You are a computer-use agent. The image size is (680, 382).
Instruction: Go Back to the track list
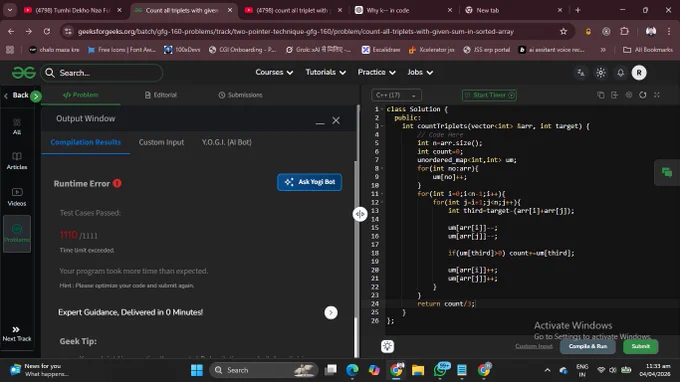pyautogui.click(x=16, y=95)
